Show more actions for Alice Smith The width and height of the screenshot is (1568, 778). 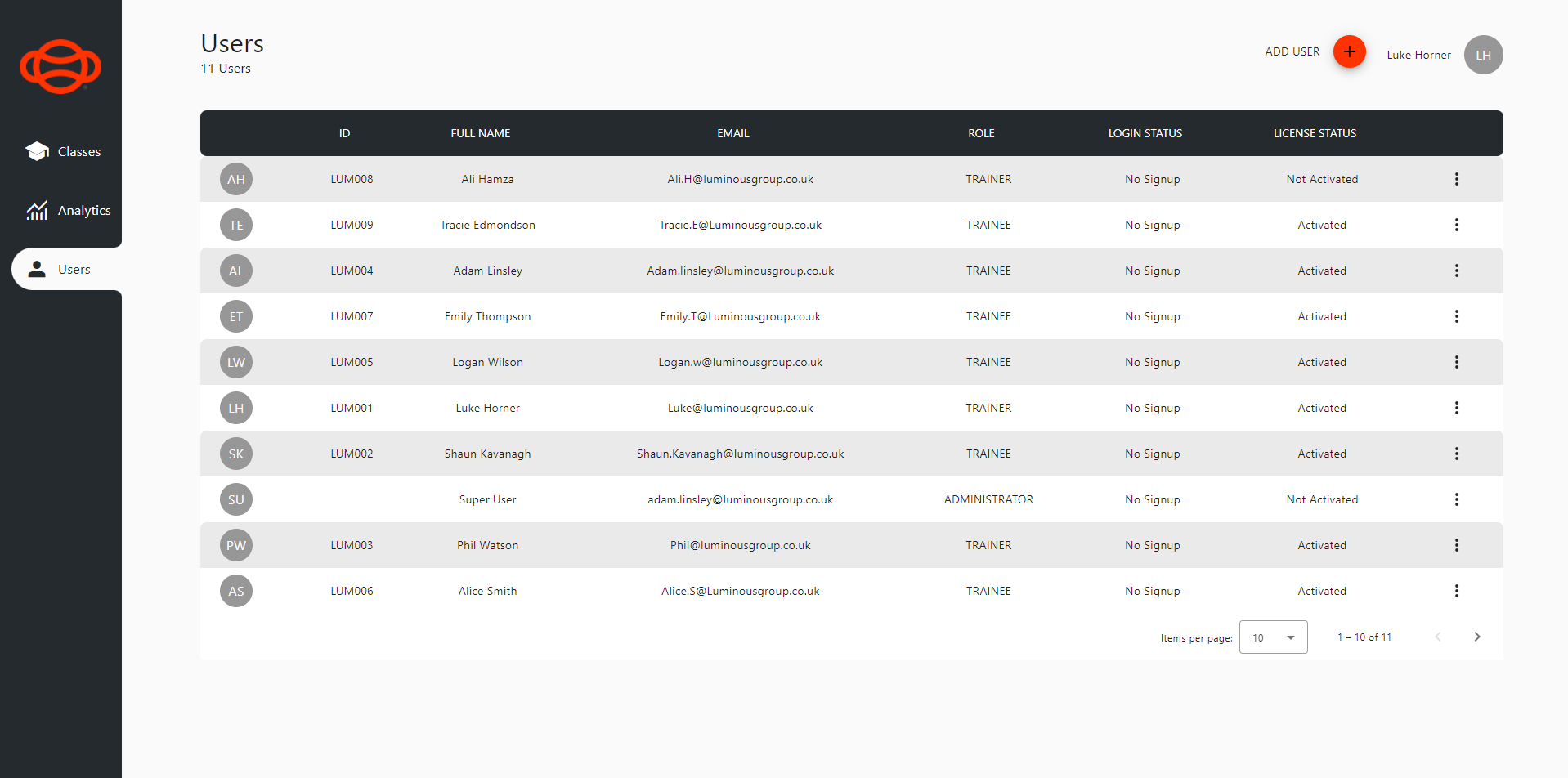[1456, 591]
